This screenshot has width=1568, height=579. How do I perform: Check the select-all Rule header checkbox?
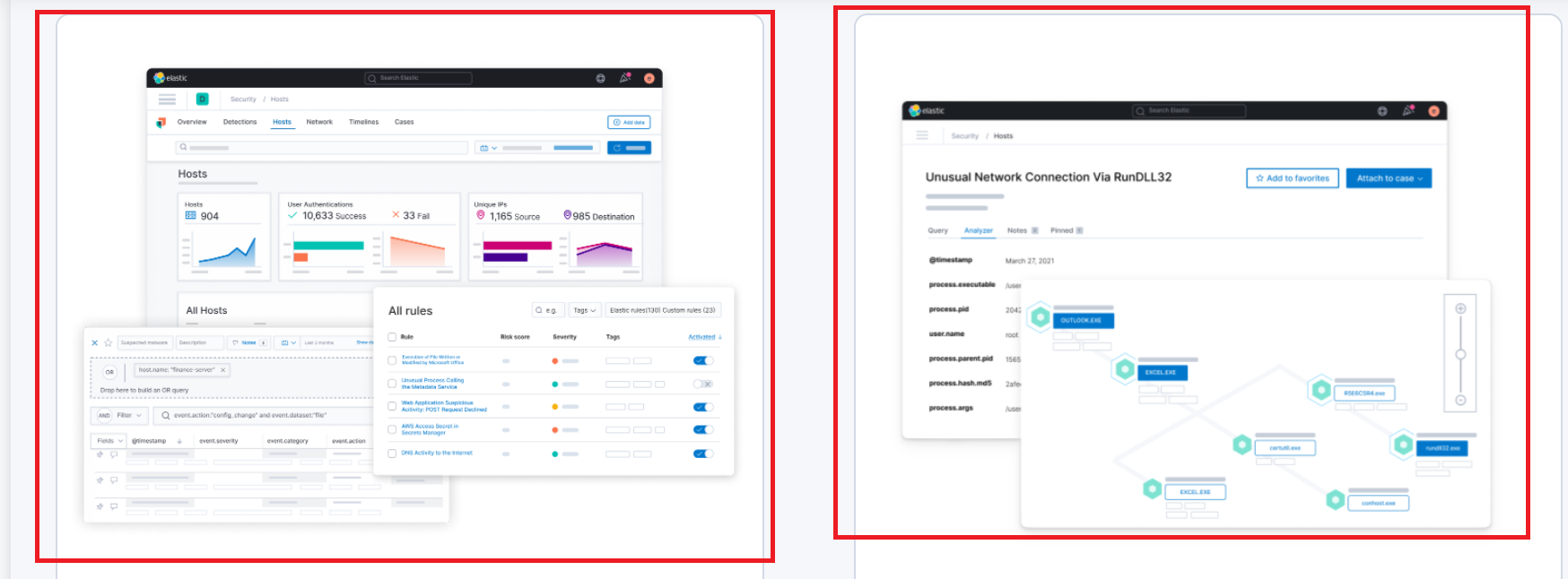(x=392, y=337)
